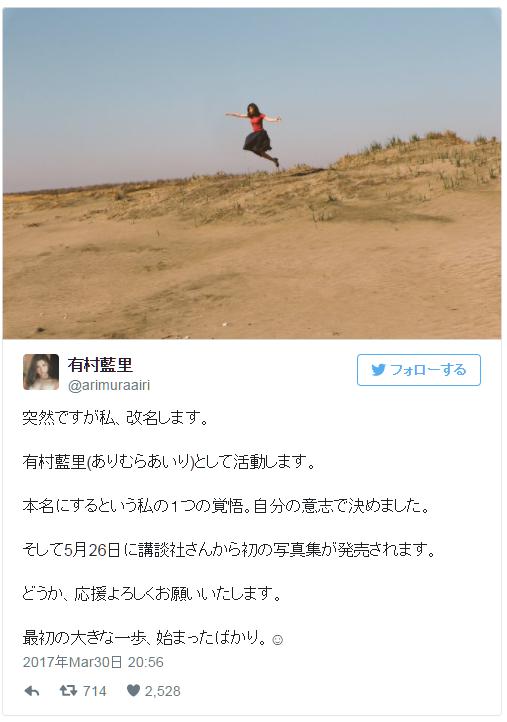Click the smiley emoji ending the tweet
This screenshot has width=507, height=722.
click(278, 640)
